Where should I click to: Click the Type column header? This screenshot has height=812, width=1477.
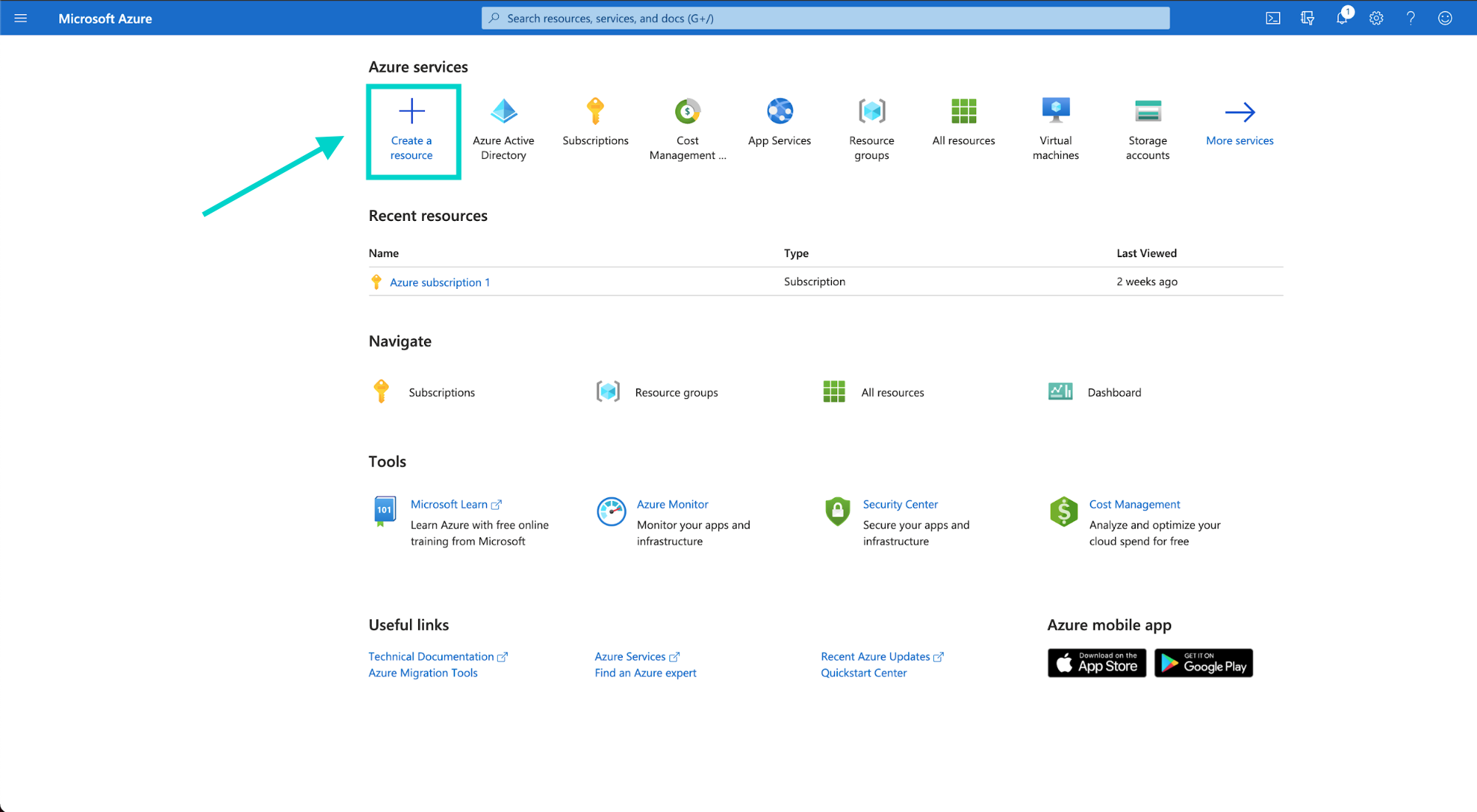click(796, 253)
